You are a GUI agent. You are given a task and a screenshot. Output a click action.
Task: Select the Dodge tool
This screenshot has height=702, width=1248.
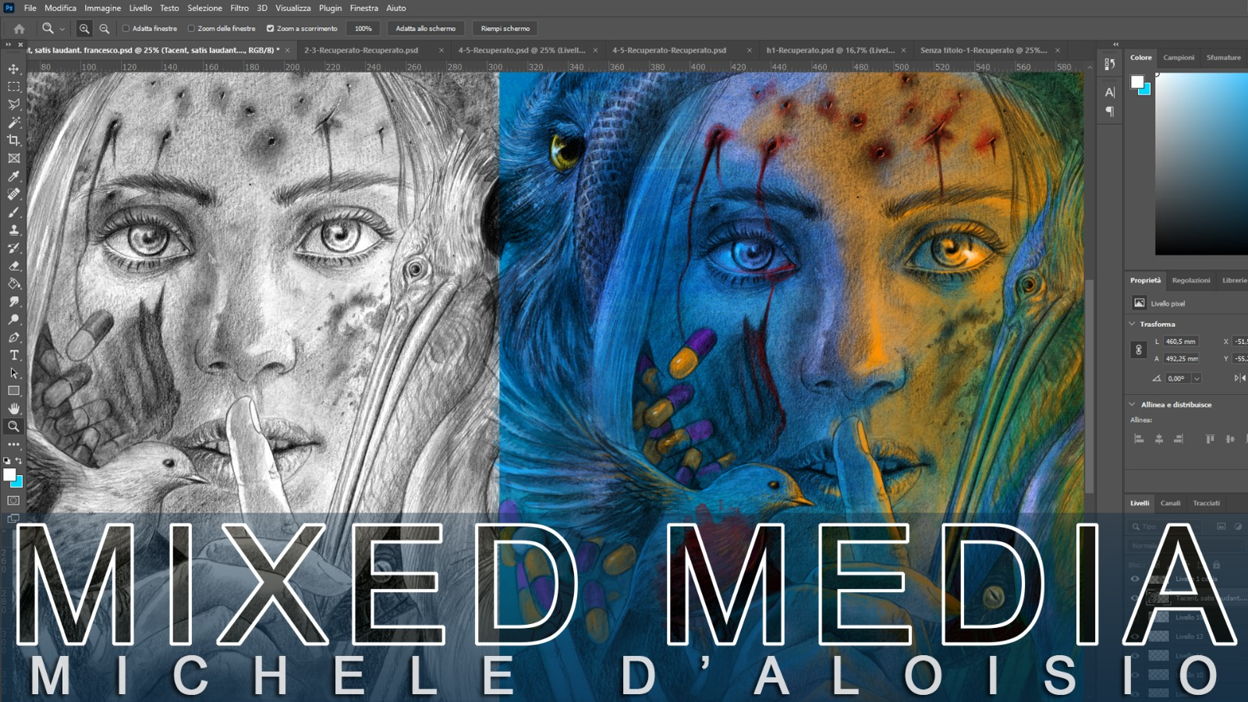pyautogui.click(x=14, y=320)
